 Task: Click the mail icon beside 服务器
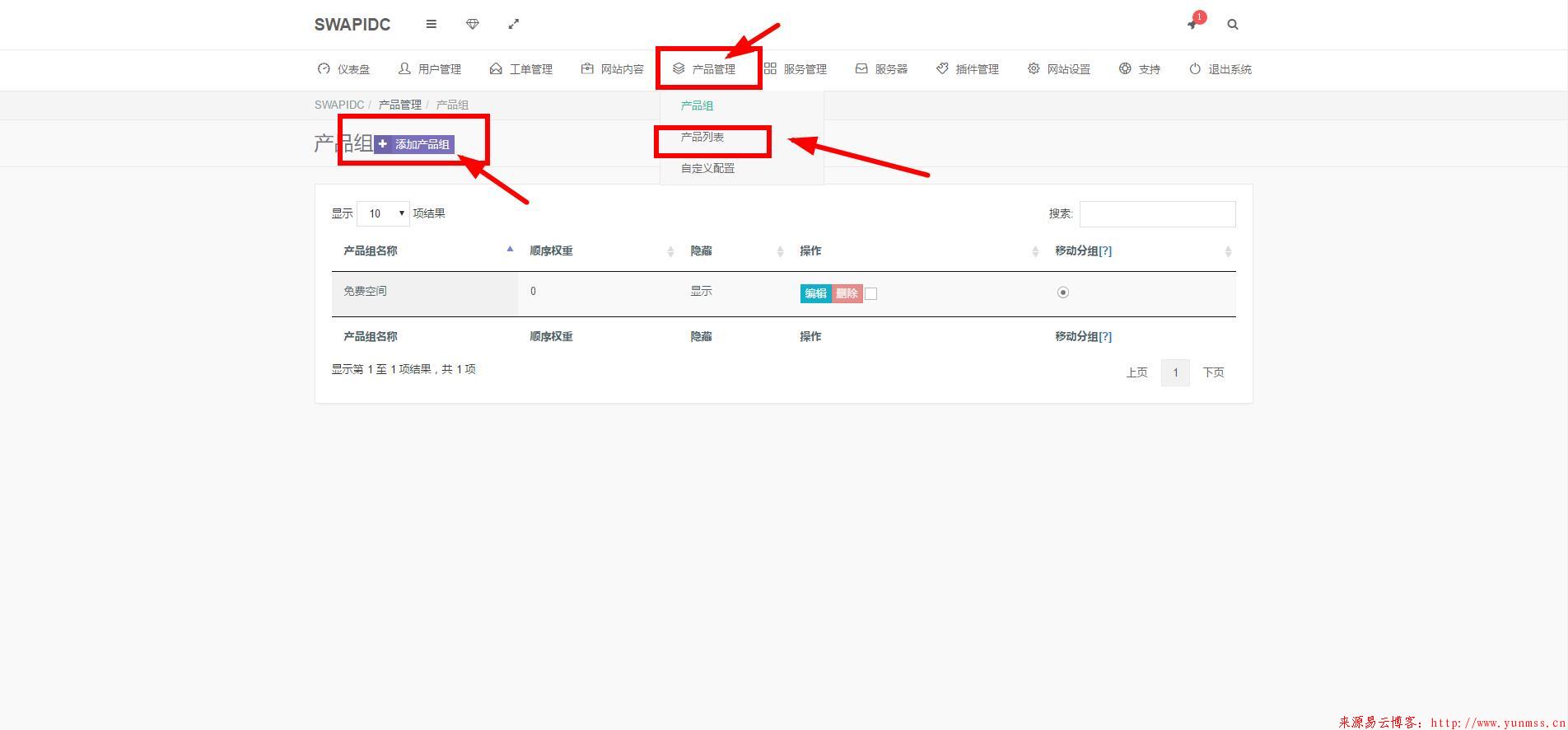(861, 68)
